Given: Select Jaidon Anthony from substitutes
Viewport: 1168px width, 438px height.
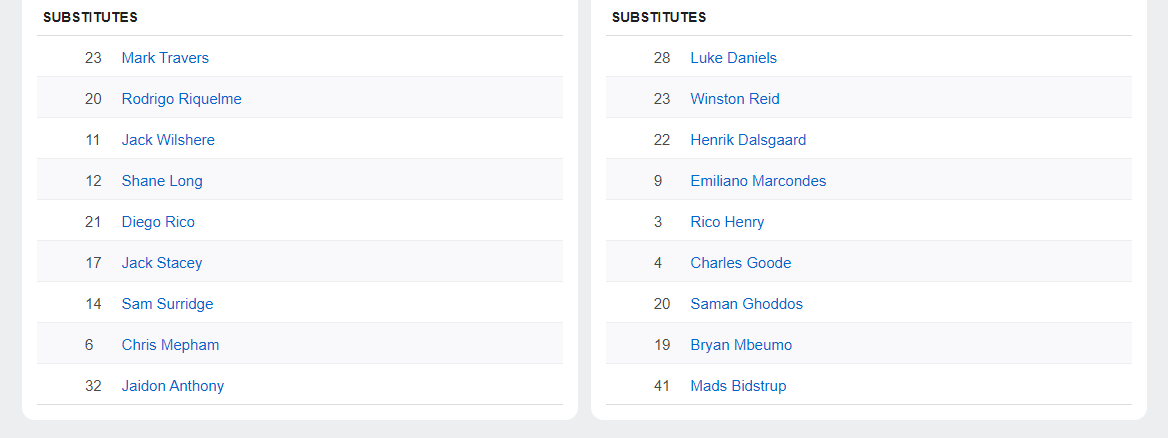Looking at the screenshot, I should (x=173, y=386).
